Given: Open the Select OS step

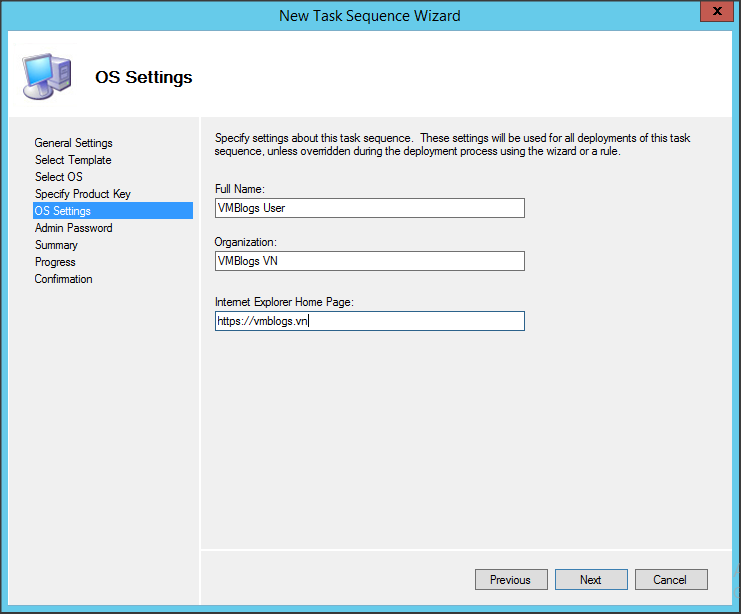Looking at the screenshot, I should point(58,177).
